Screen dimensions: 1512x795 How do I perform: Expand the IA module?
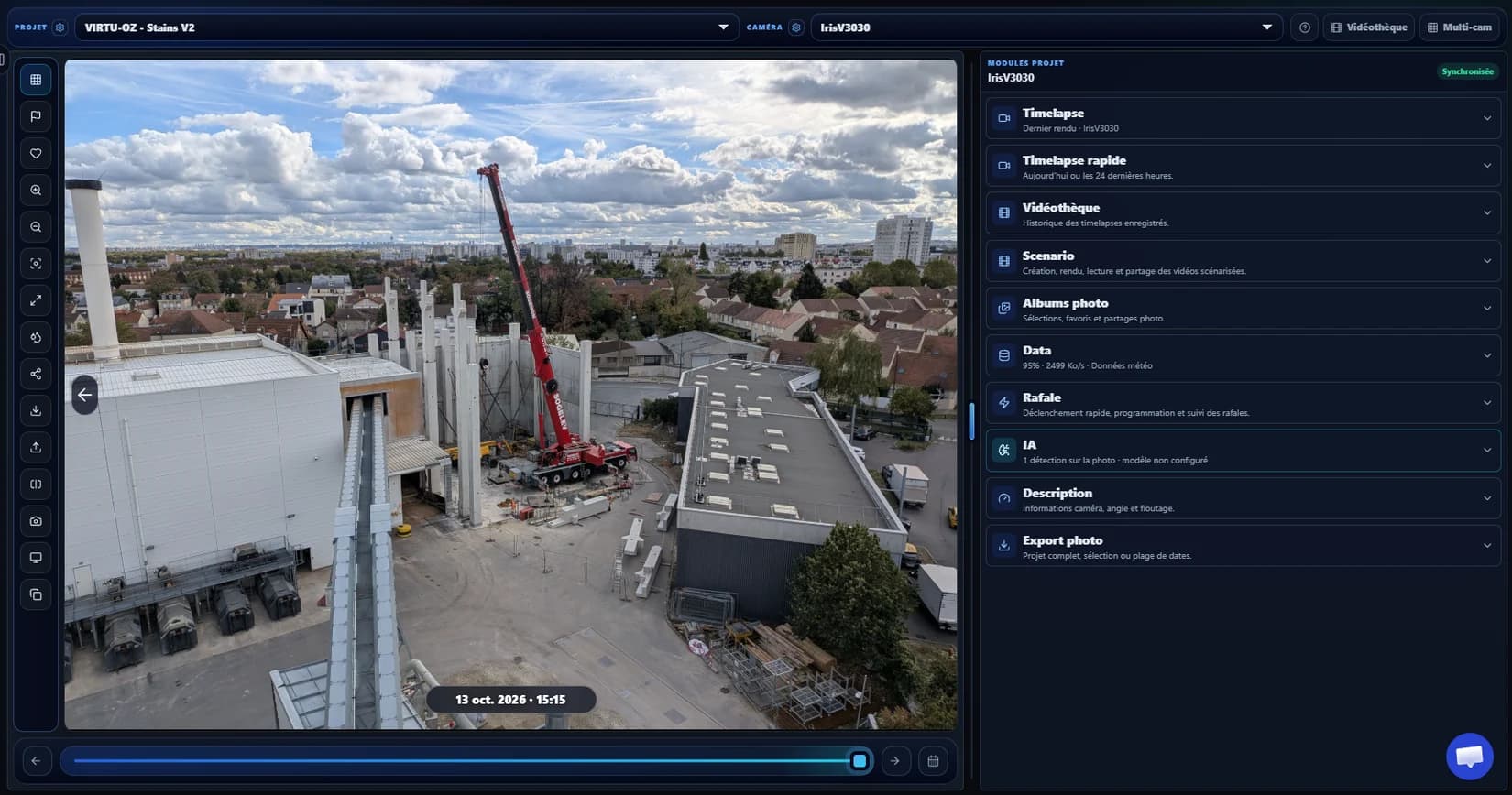coord(1243,451)
